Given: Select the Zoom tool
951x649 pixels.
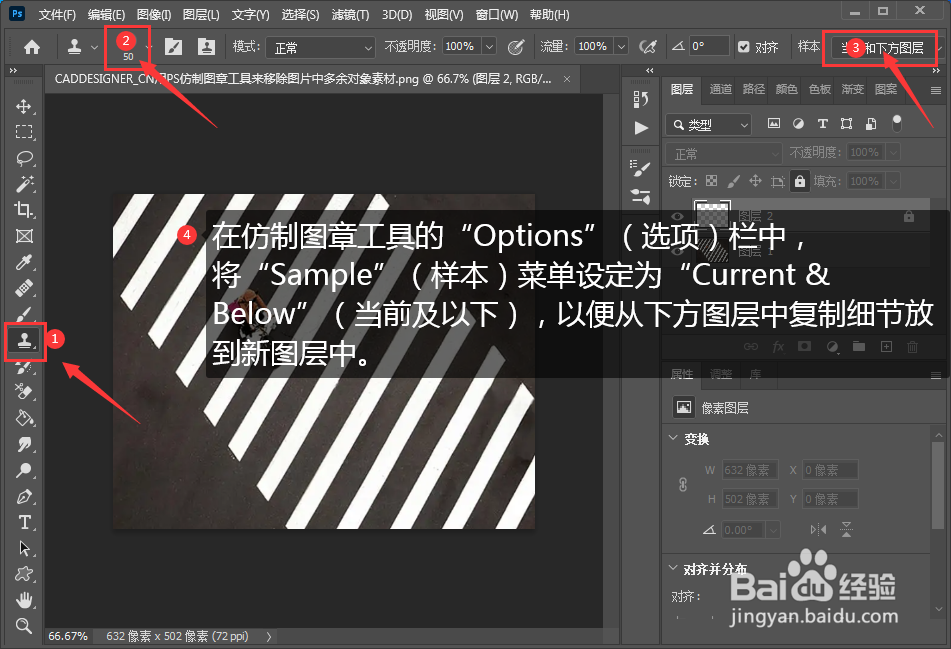Looking at the screenshot, I should click(x=24, y=626).
